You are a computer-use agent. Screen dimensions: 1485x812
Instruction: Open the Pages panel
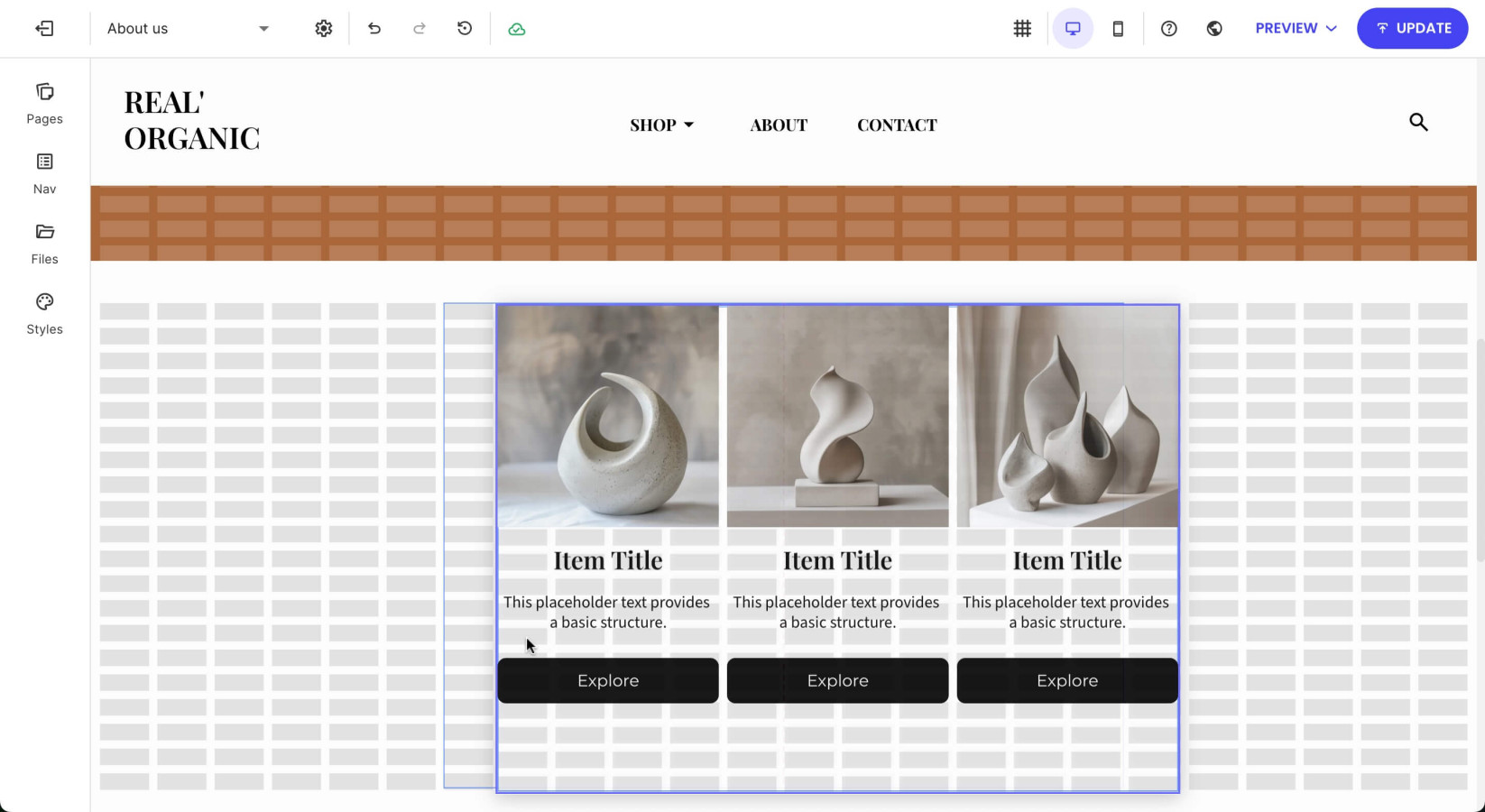(44, 104)
